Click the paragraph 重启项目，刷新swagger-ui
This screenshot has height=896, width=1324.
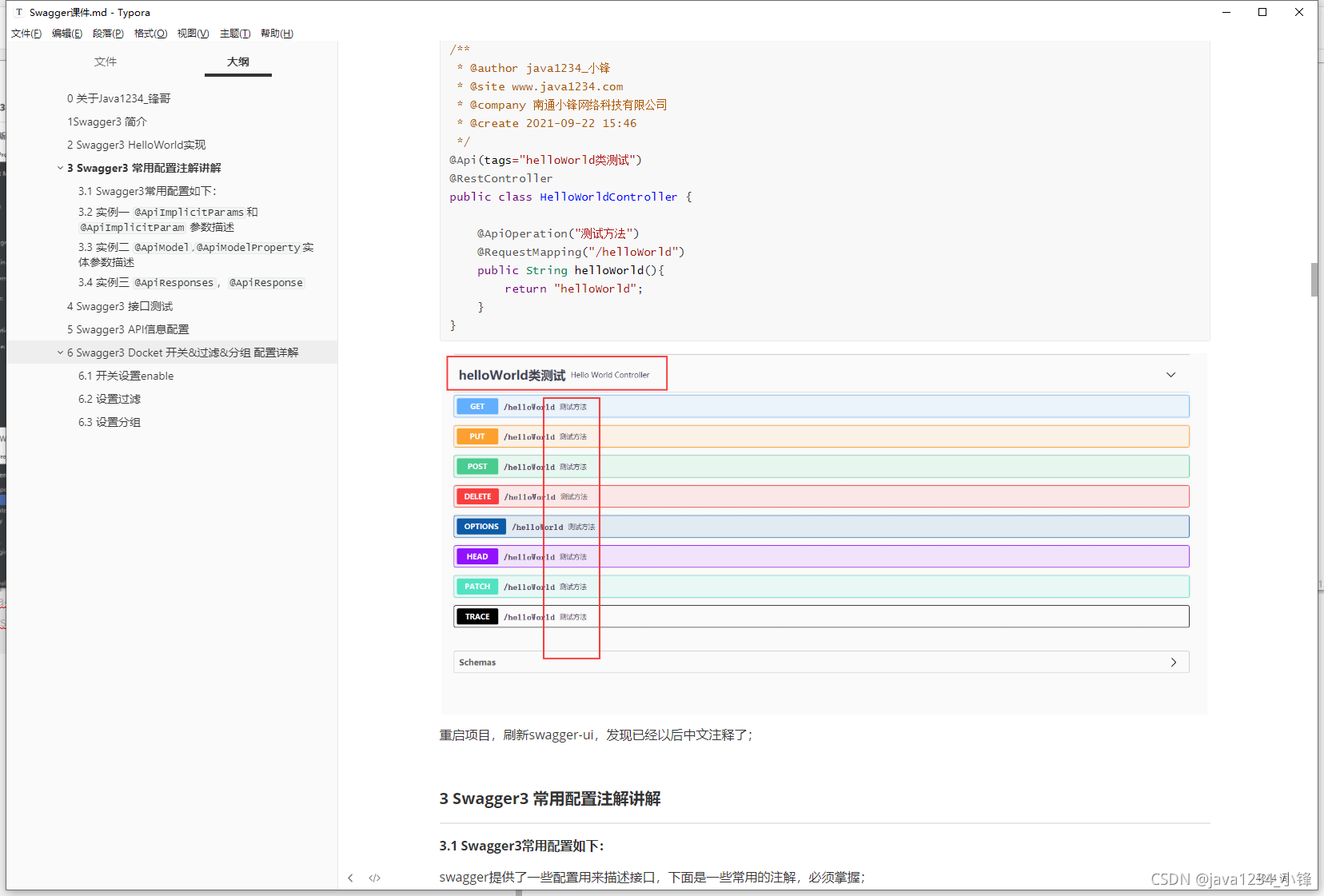[x=596, y=735]
